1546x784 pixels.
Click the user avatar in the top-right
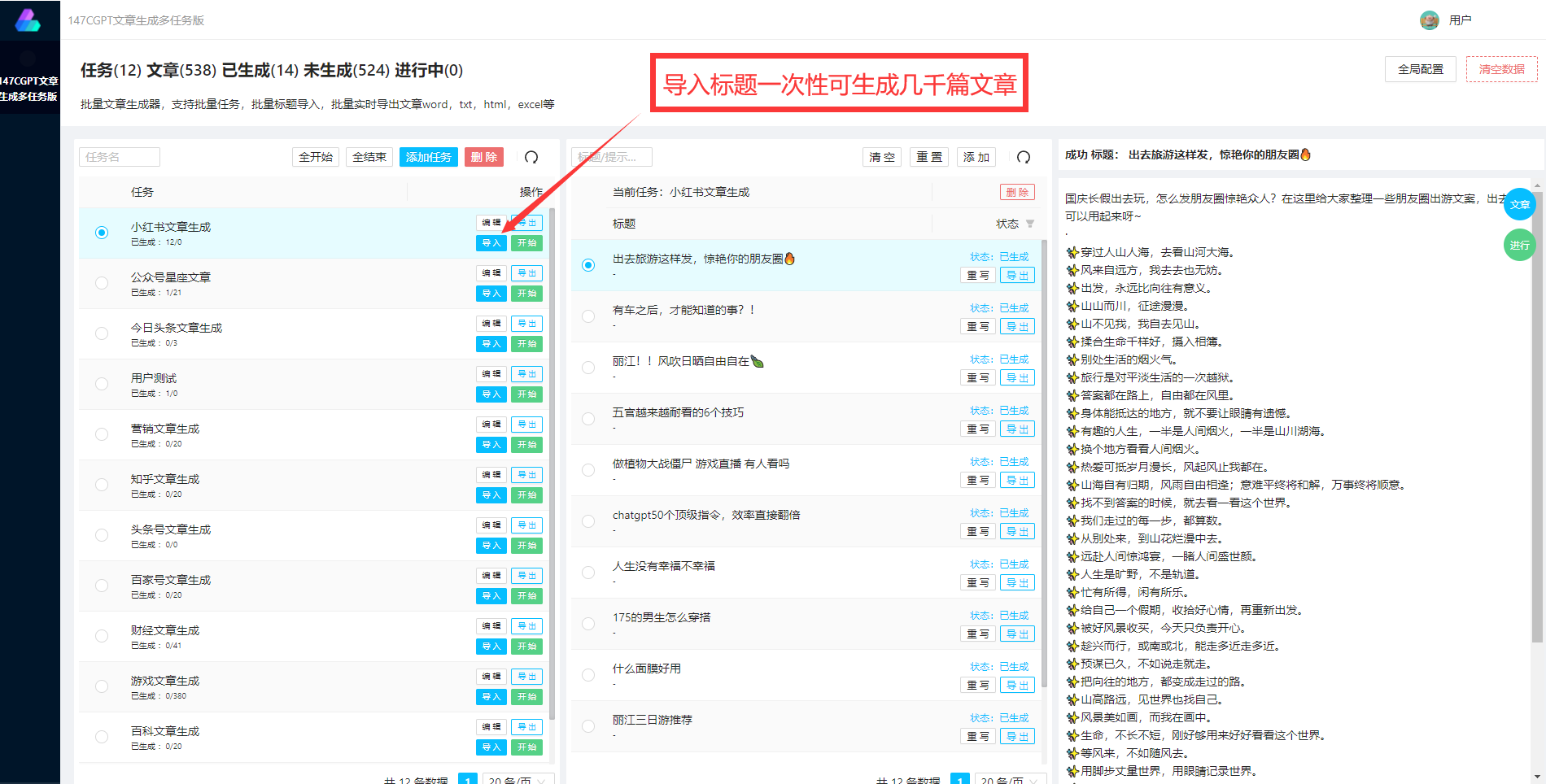coord(1430,20)
